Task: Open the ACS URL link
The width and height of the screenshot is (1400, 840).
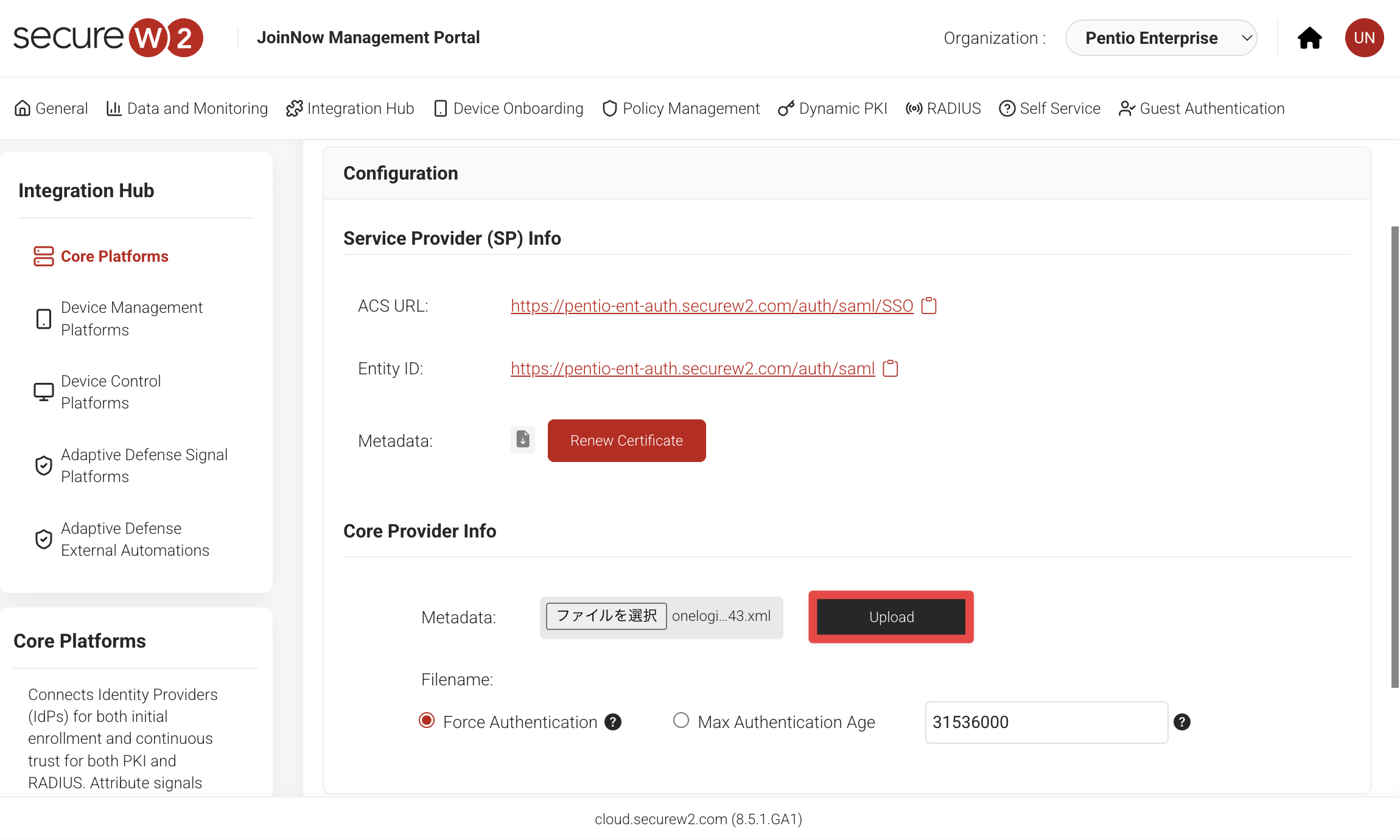Action: tap(712, 306)
